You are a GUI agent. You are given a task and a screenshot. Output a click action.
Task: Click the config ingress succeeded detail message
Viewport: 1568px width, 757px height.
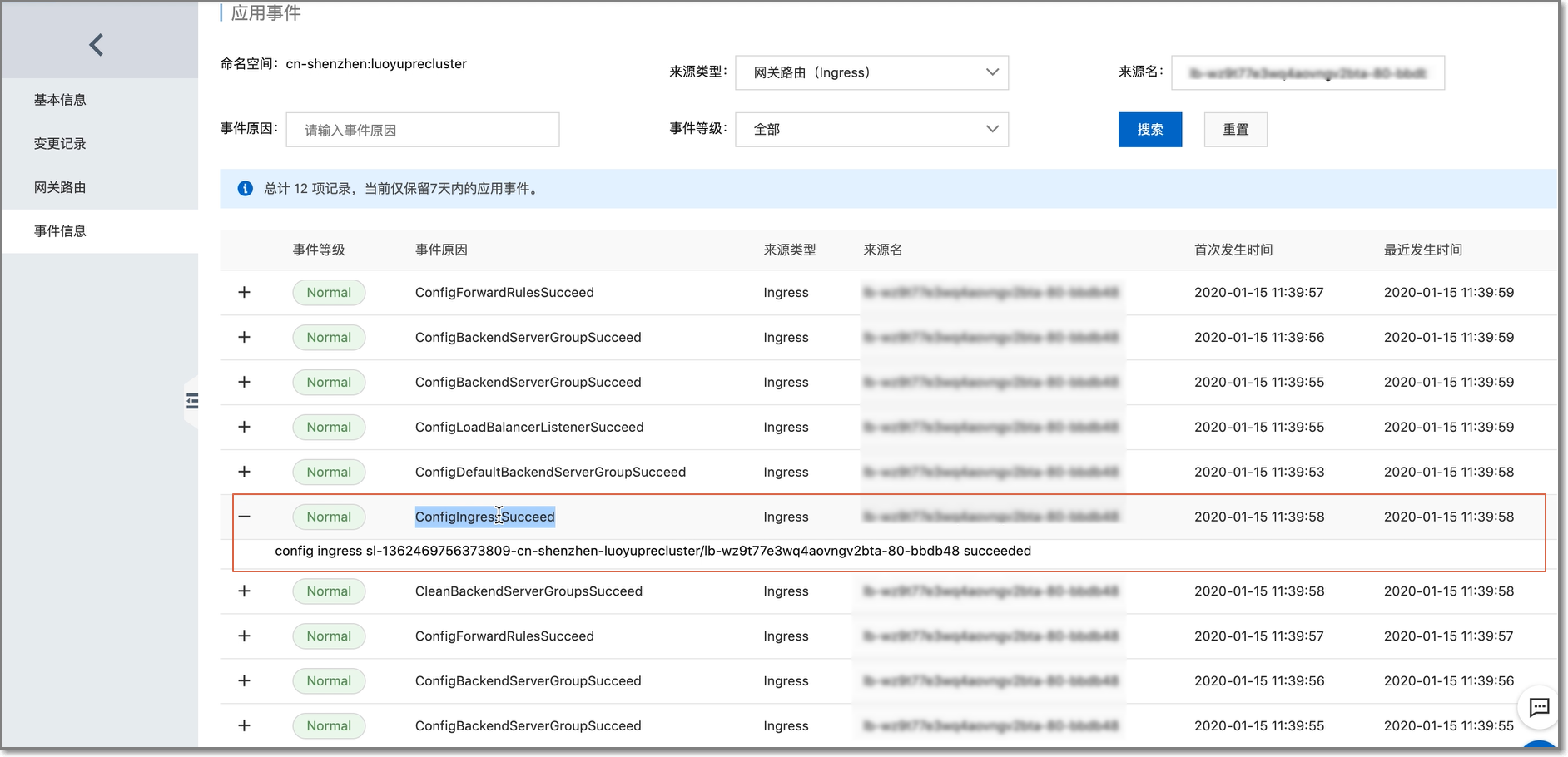coord(653,552)
